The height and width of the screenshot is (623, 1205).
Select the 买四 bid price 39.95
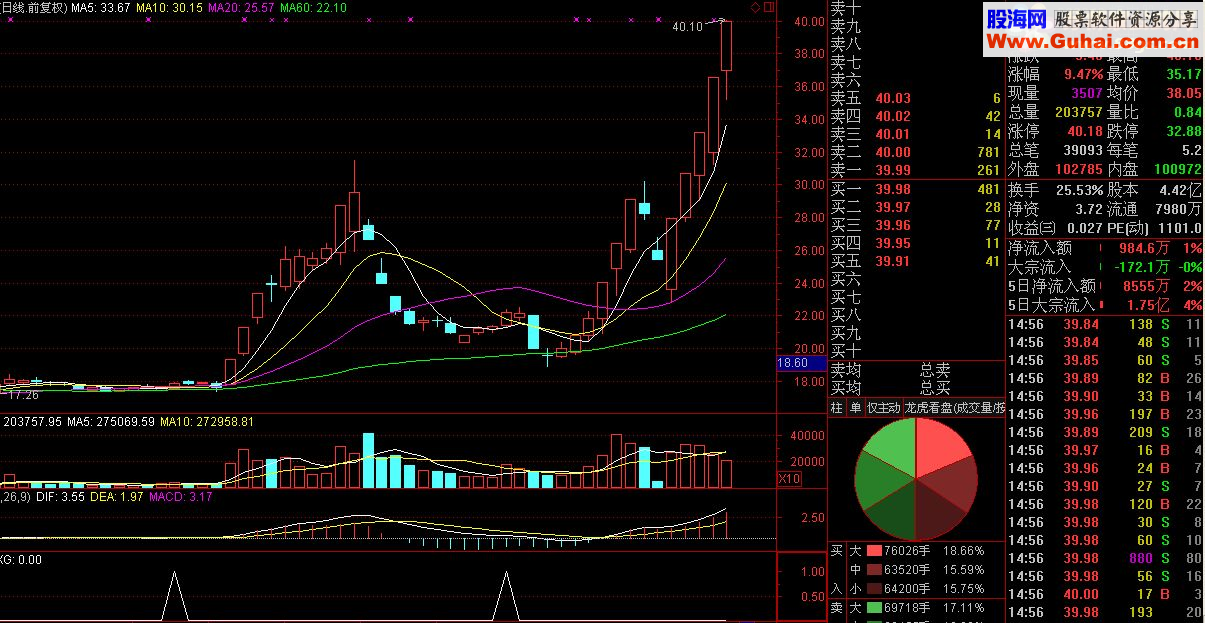click(893, 243)
